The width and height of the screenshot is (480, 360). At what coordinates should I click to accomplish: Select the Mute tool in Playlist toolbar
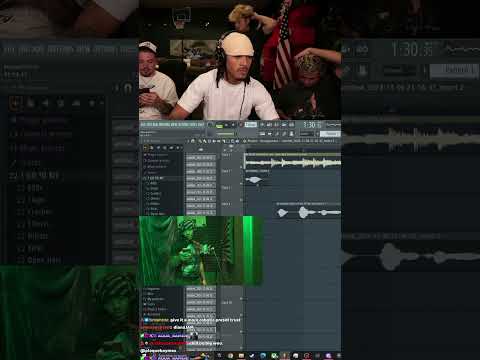click(214, 141)
